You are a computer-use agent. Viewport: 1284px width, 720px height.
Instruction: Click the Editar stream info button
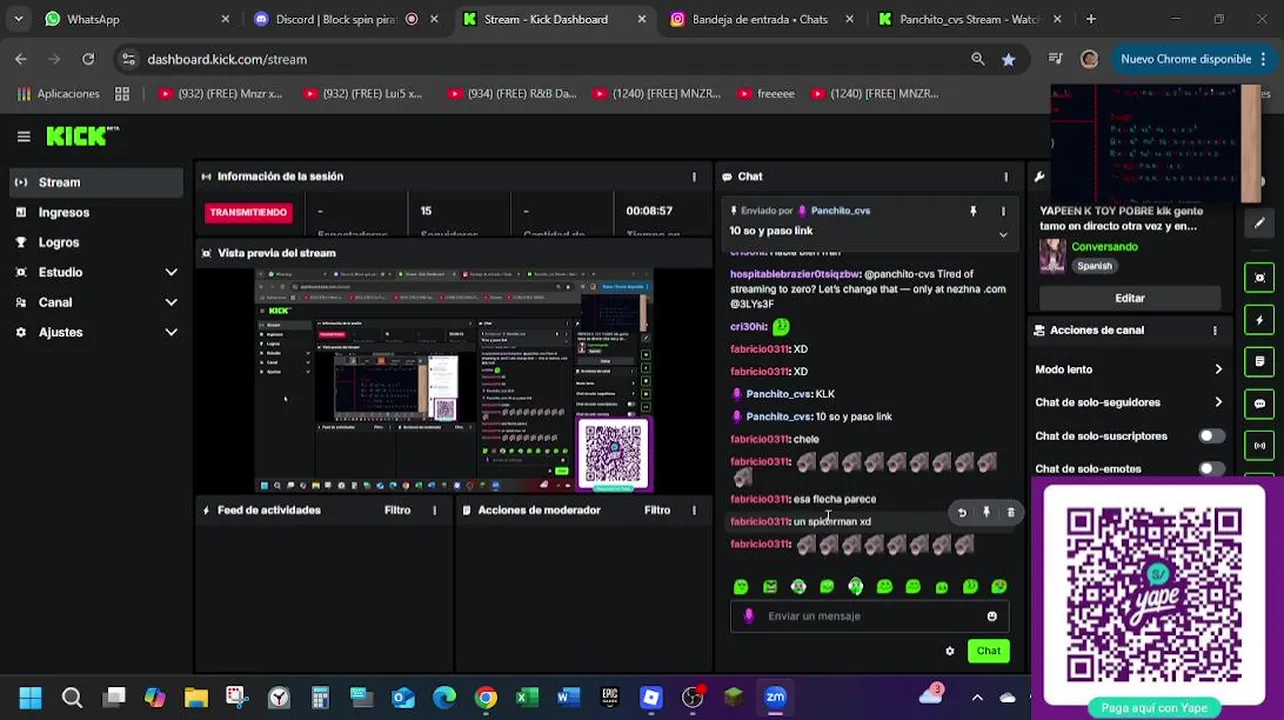tap(1130, 298)
